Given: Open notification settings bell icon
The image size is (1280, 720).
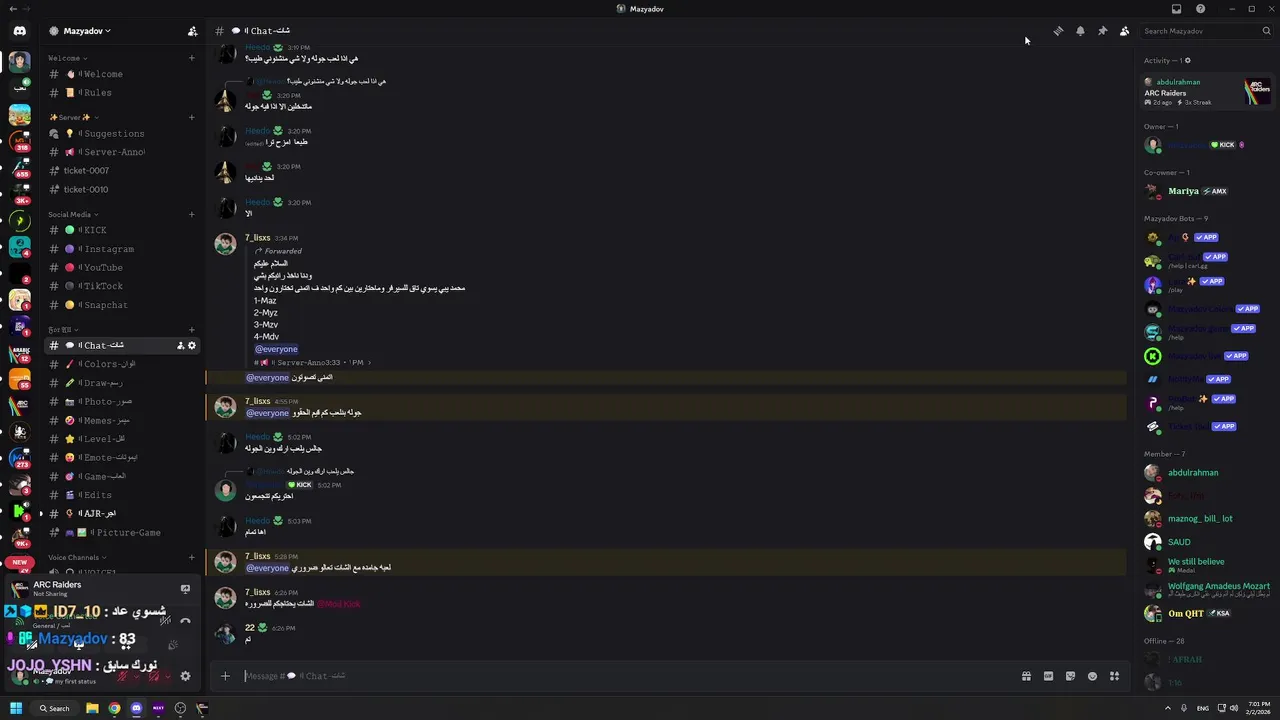Looking at the screenshot, I should (x=1080, y=31).
